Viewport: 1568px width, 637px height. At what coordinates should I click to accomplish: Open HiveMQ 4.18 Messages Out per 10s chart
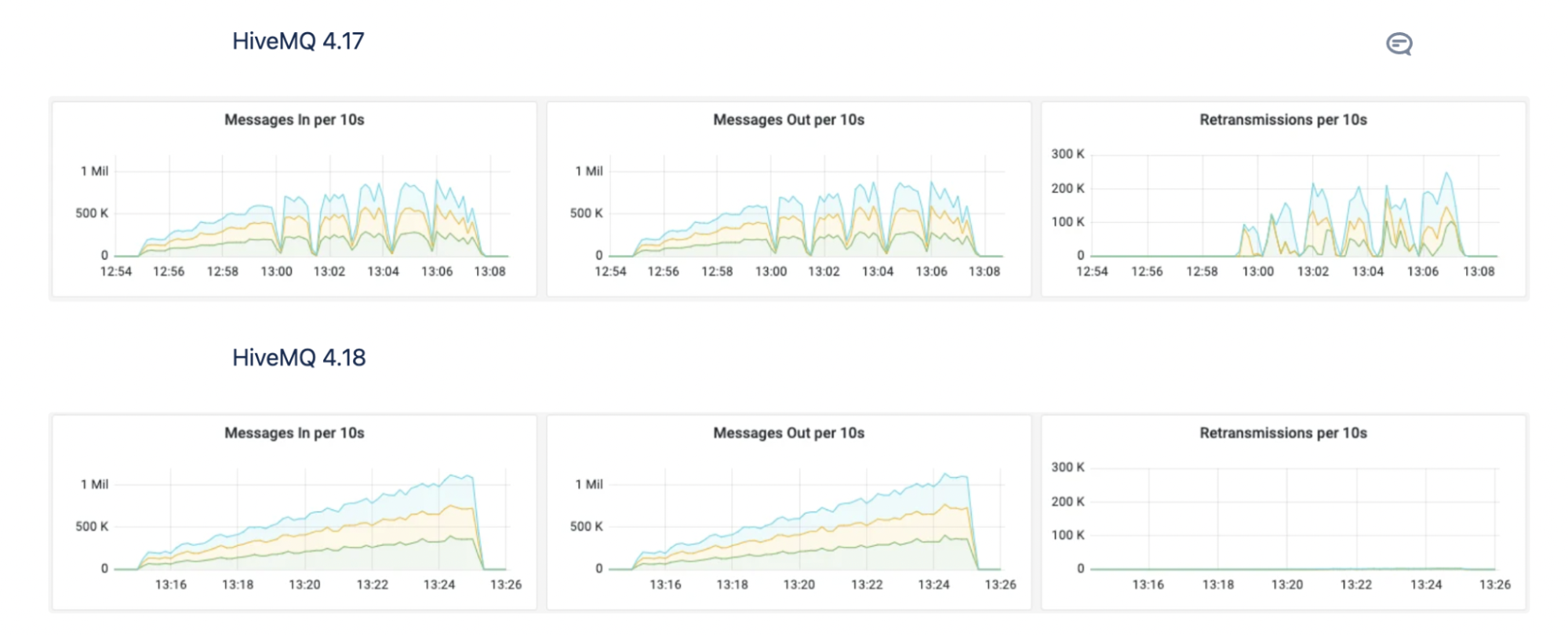click(x=788, y=512)
